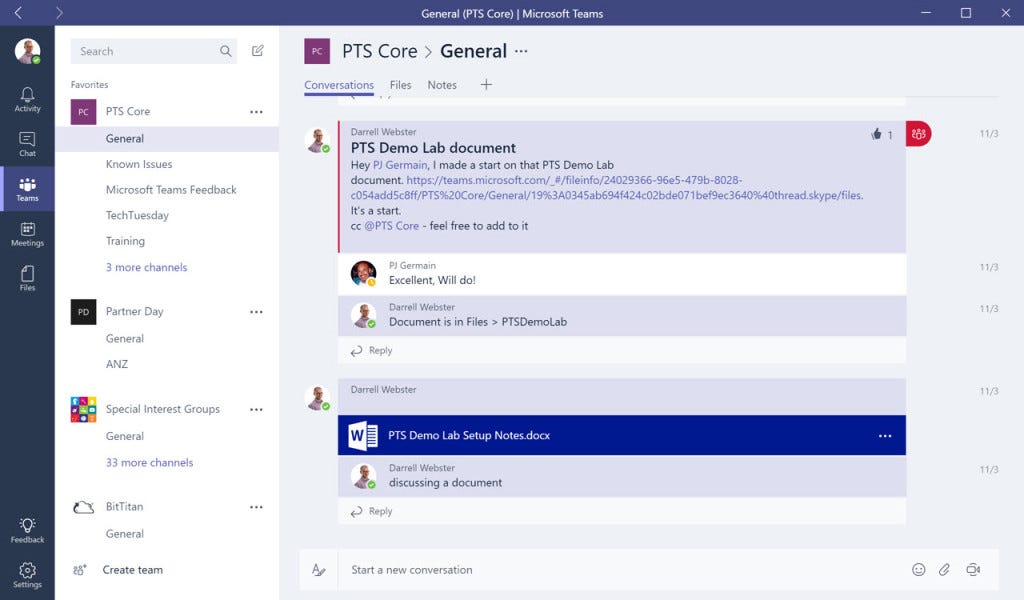This screenshot has height=600, width=1024.
Task: Click the teams.microsoft.com file link
Action: click(x=607, y=187)
